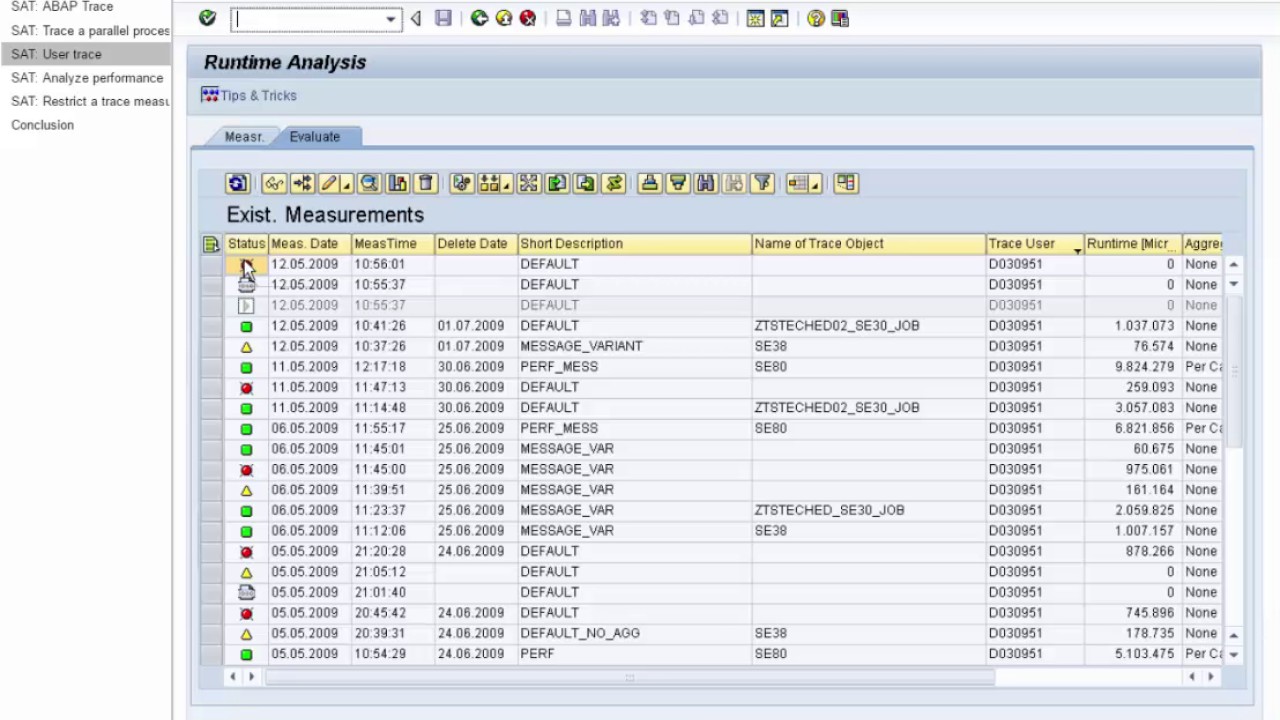Viewport: 1280px width, 720px height.
Task: Click the Print icon in the list toolbar
Action: pos(650,183)
